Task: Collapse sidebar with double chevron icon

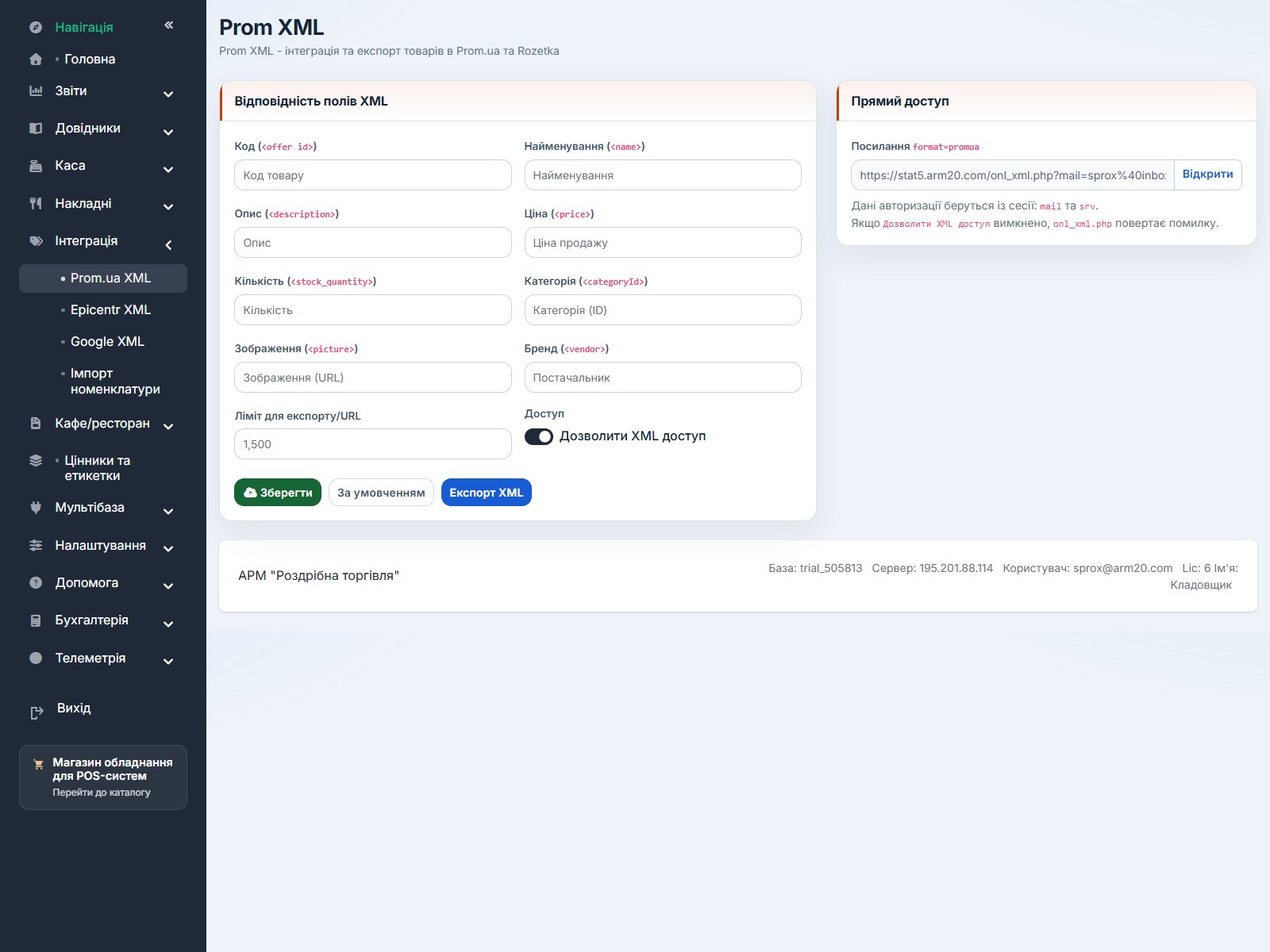Action: [x=169, y=25]
